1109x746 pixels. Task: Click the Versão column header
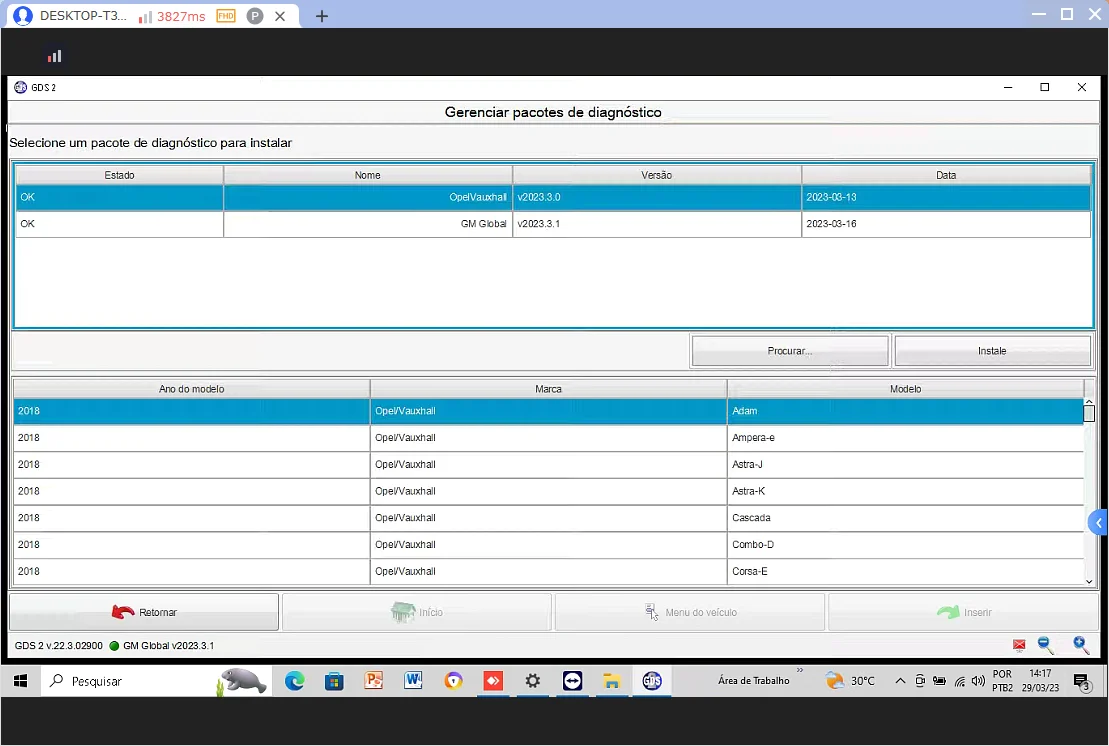coord(656,175)
